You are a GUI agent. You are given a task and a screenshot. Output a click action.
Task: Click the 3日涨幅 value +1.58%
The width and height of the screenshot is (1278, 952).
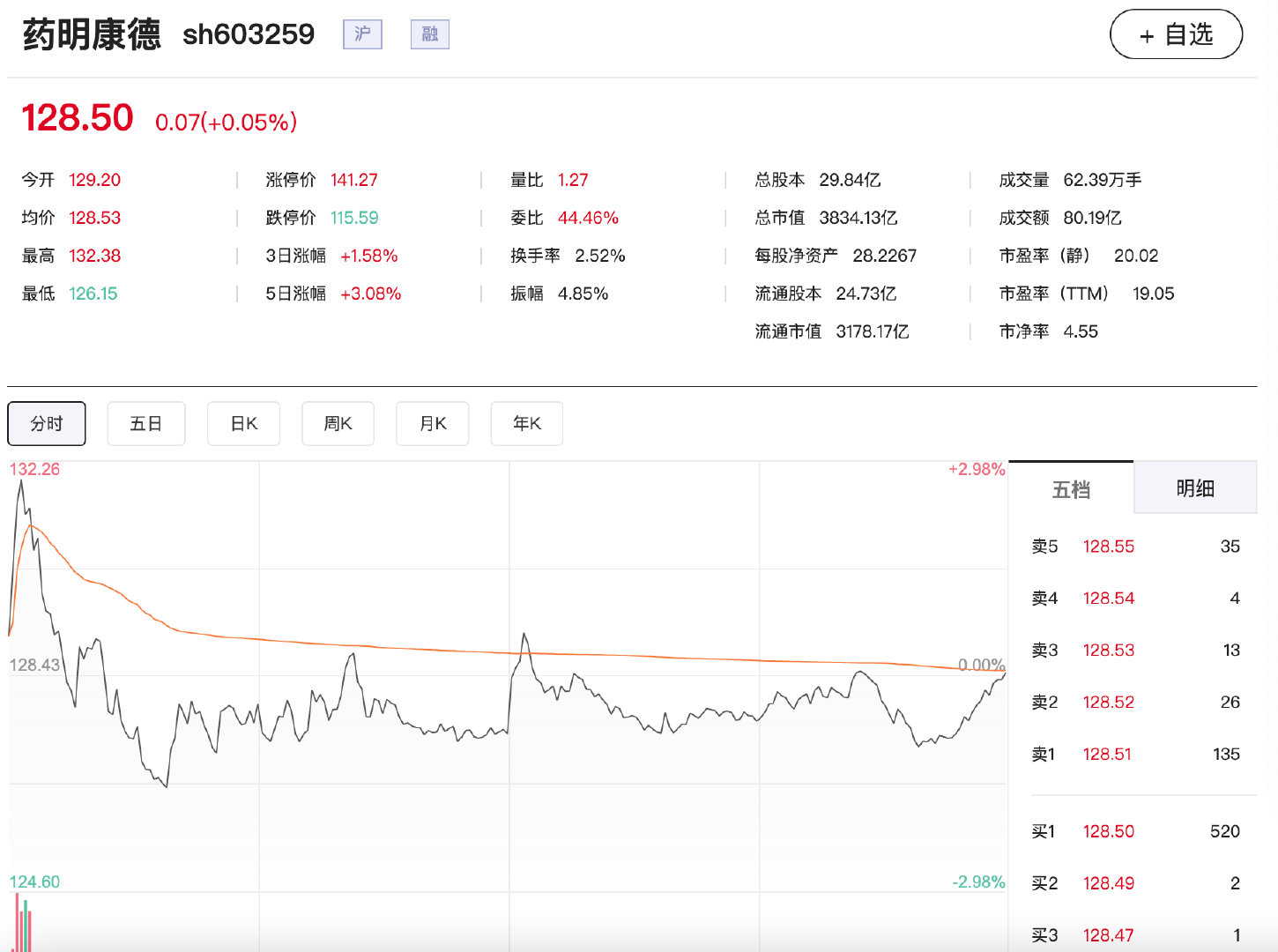[369, 256]
